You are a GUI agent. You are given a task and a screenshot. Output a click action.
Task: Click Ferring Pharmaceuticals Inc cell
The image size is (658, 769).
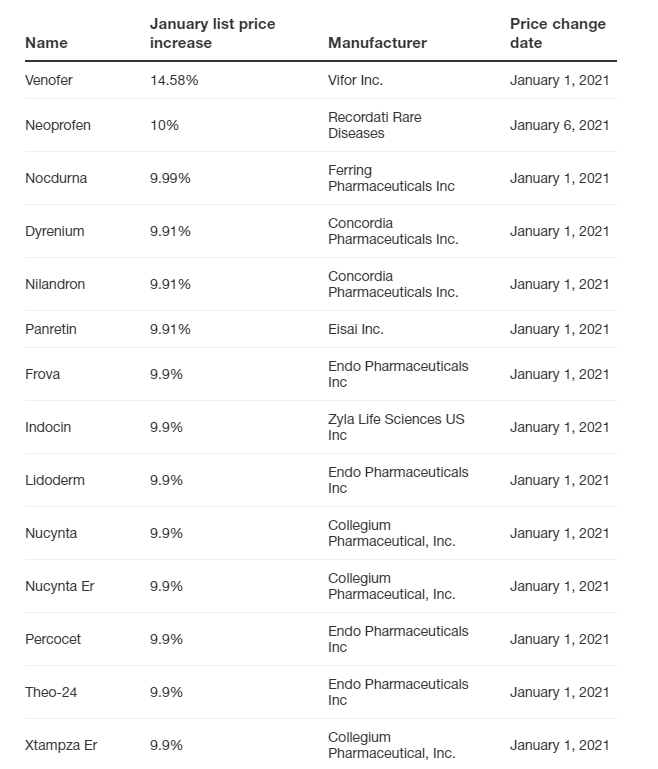coord(391,178)
